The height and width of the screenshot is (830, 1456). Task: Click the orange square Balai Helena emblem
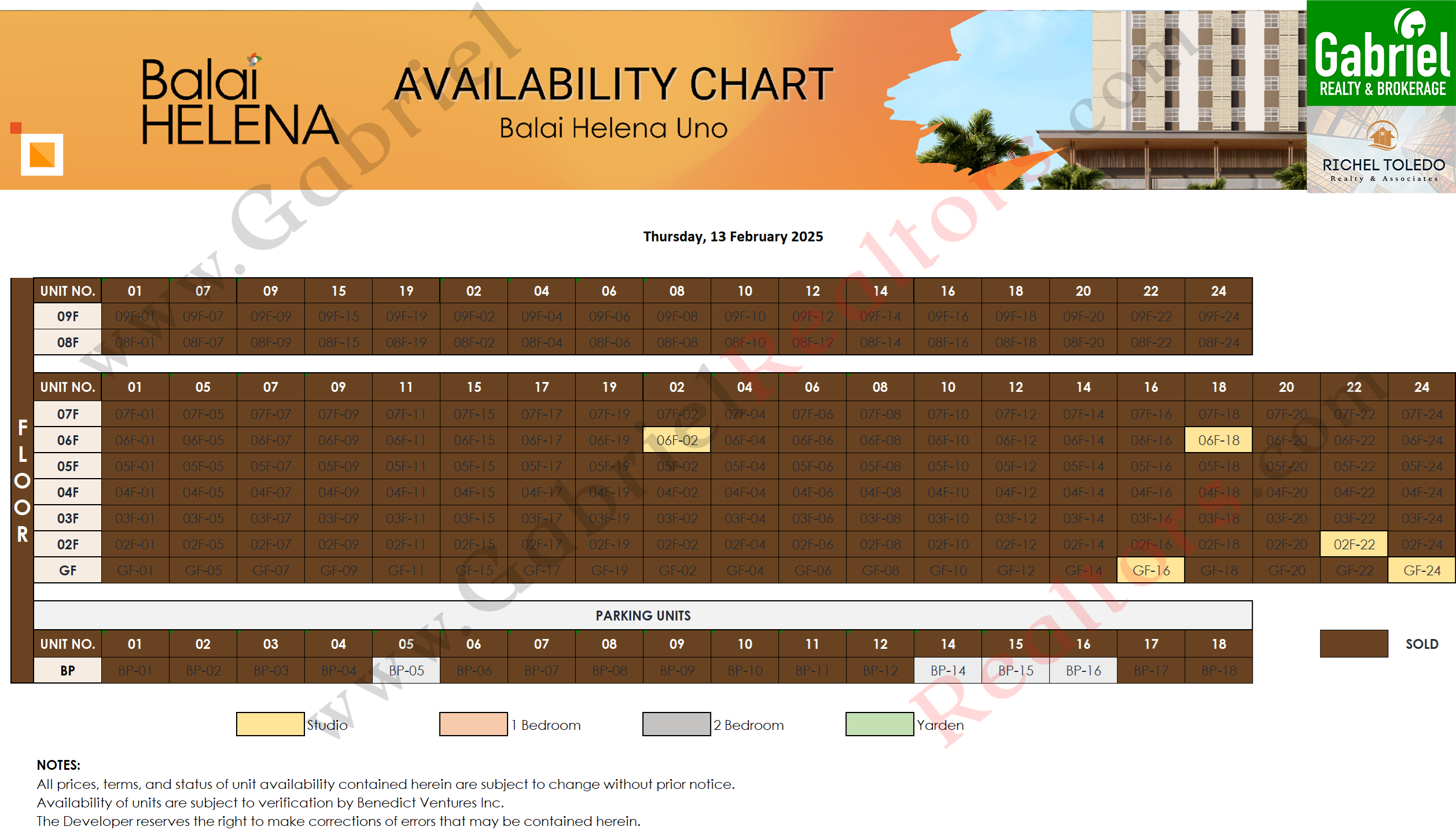click(x=42, y=155)
